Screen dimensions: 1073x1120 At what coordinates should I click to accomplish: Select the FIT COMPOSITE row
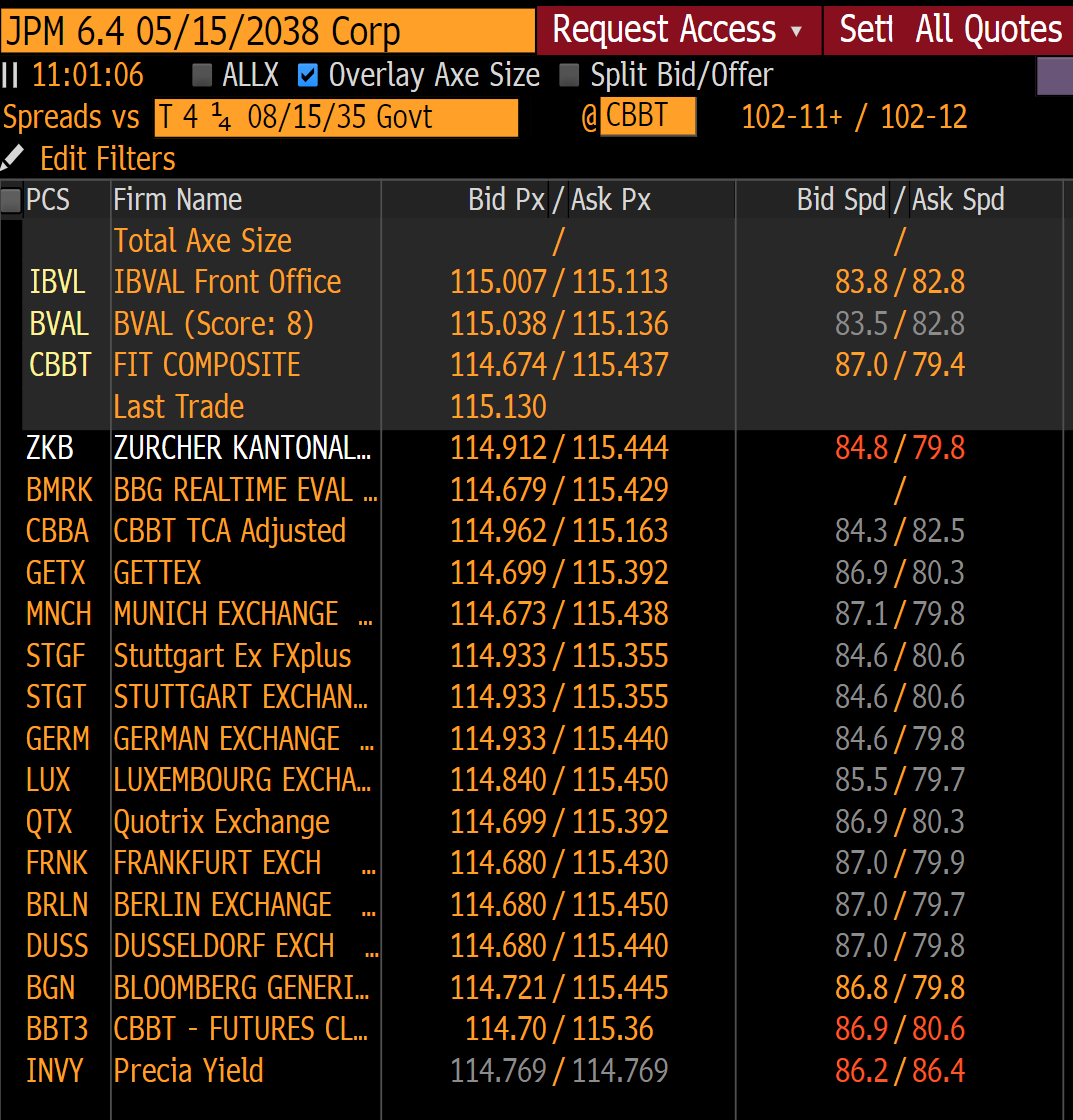(543, 365)
